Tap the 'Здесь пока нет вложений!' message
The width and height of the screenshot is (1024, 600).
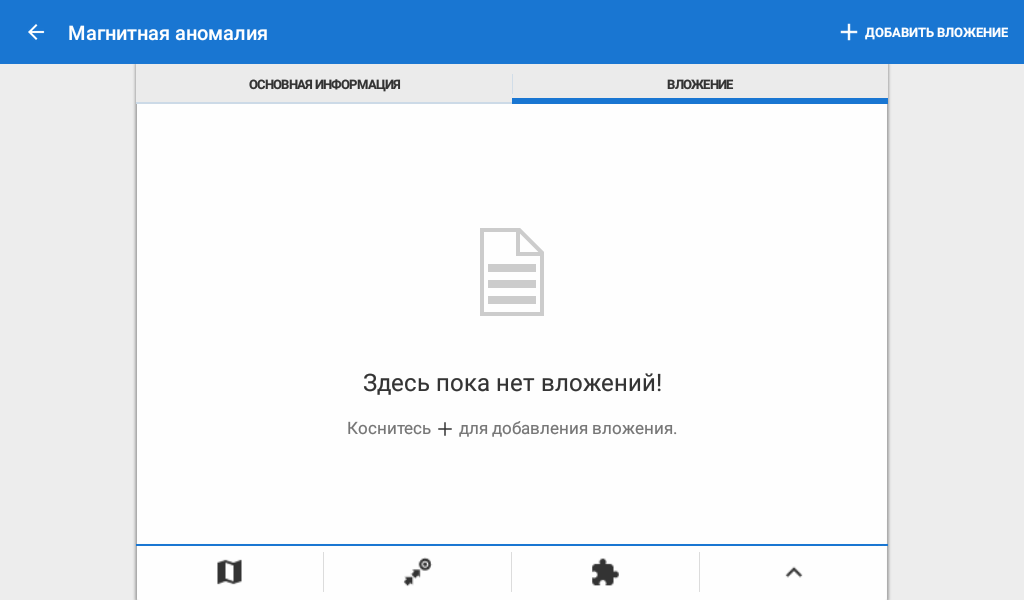[x=512, y=383]
